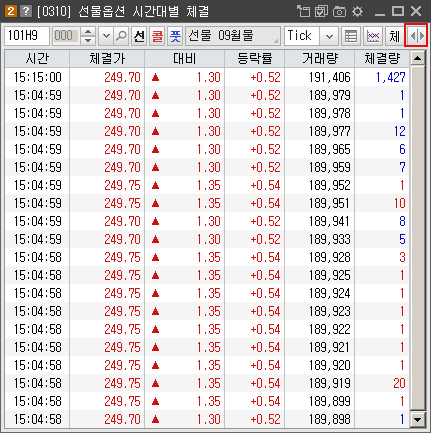Click the 체 button in toolbar

395,36
